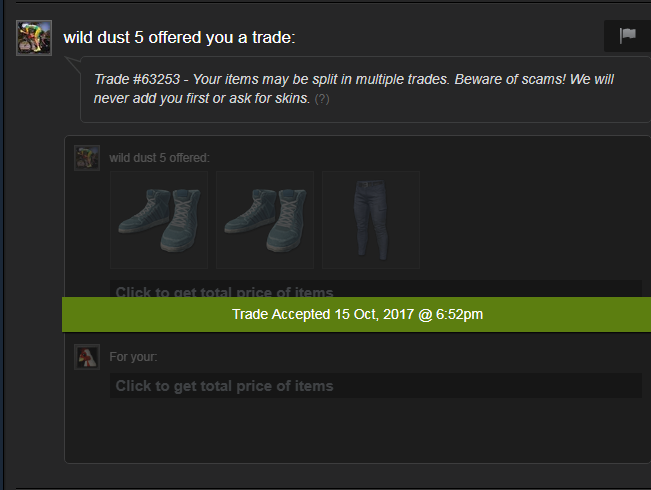The height and width of the screenshot is (490, 651).
Task: Get total price of your items
Action: click(376, 386)
